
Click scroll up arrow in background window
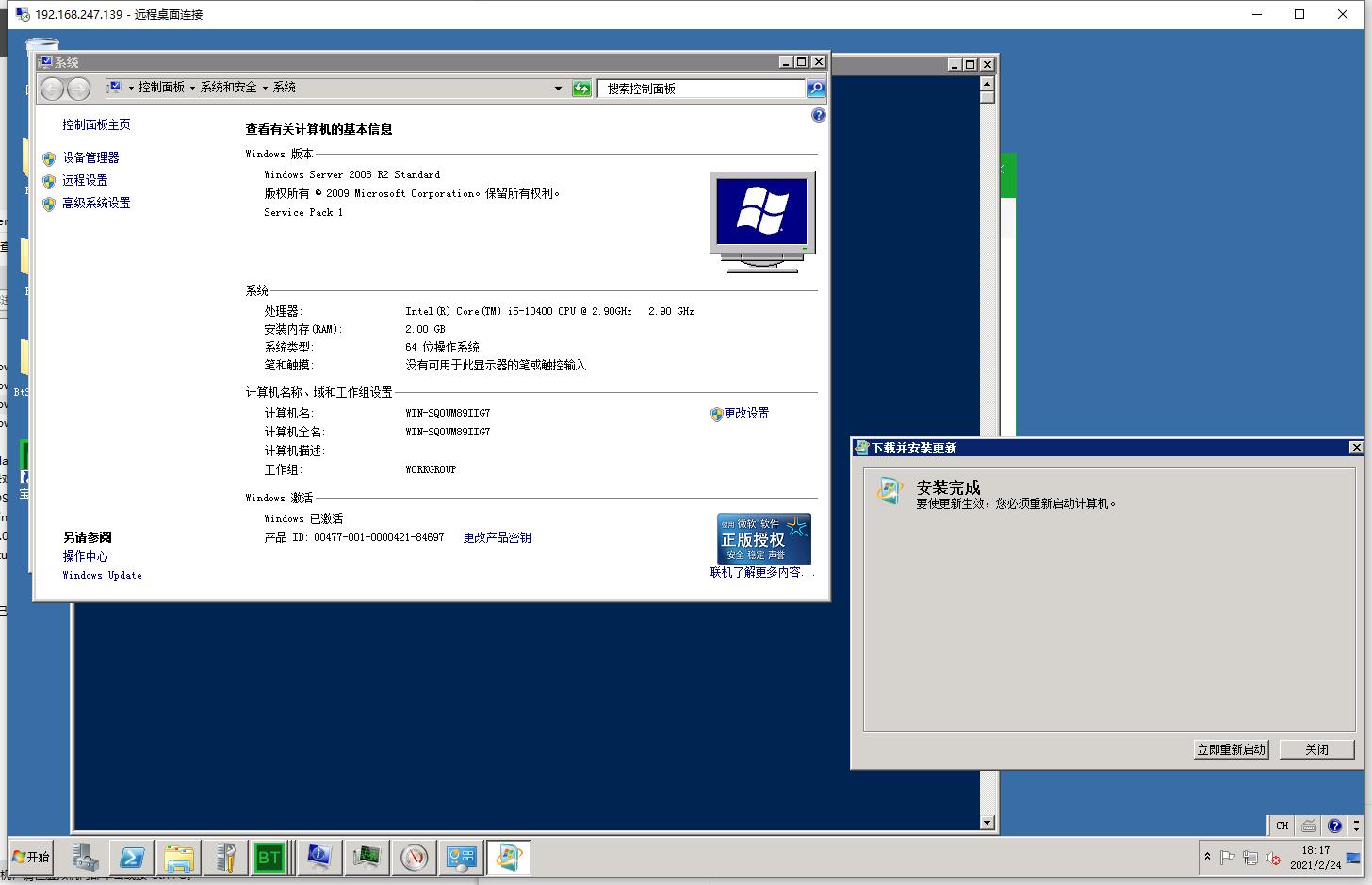coord(987,82)
